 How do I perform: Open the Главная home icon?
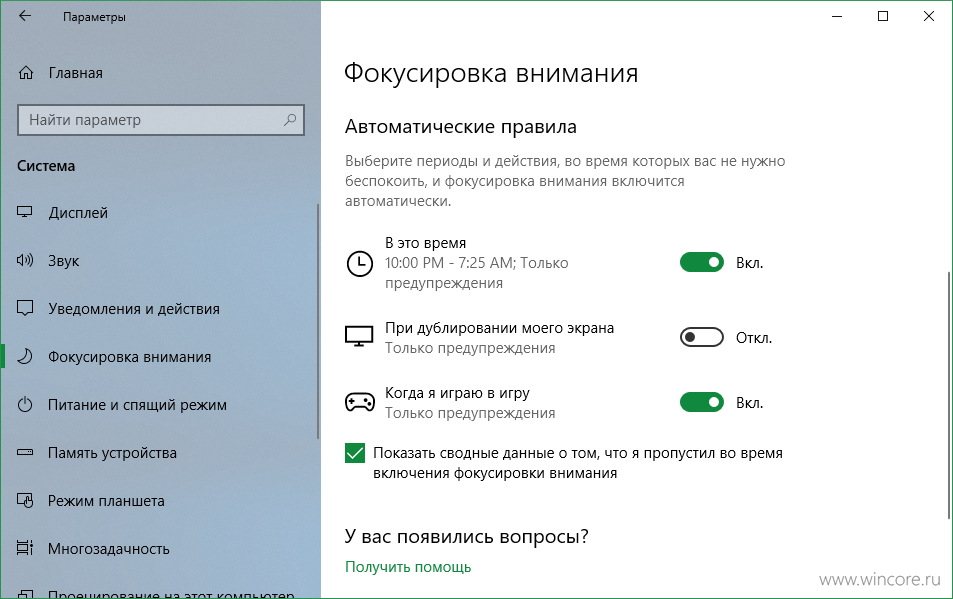[x=26, y=73]
